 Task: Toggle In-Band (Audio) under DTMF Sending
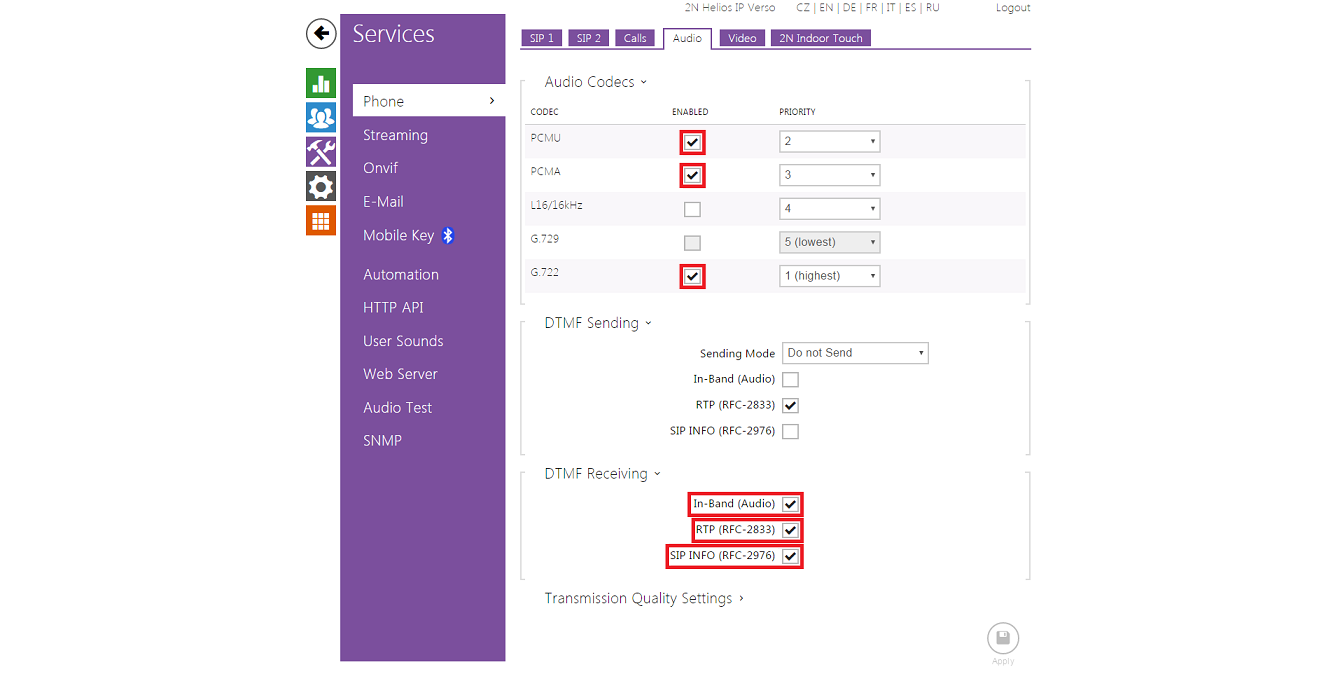coord(790,380)
